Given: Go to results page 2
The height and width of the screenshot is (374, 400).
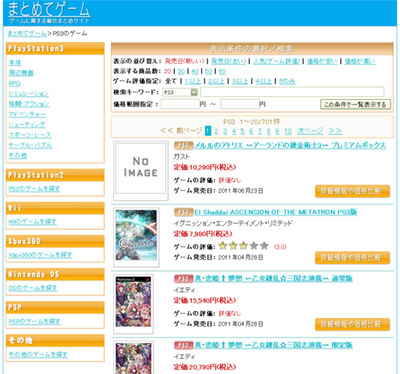Looking at the screenshot, I should point(216,131).
